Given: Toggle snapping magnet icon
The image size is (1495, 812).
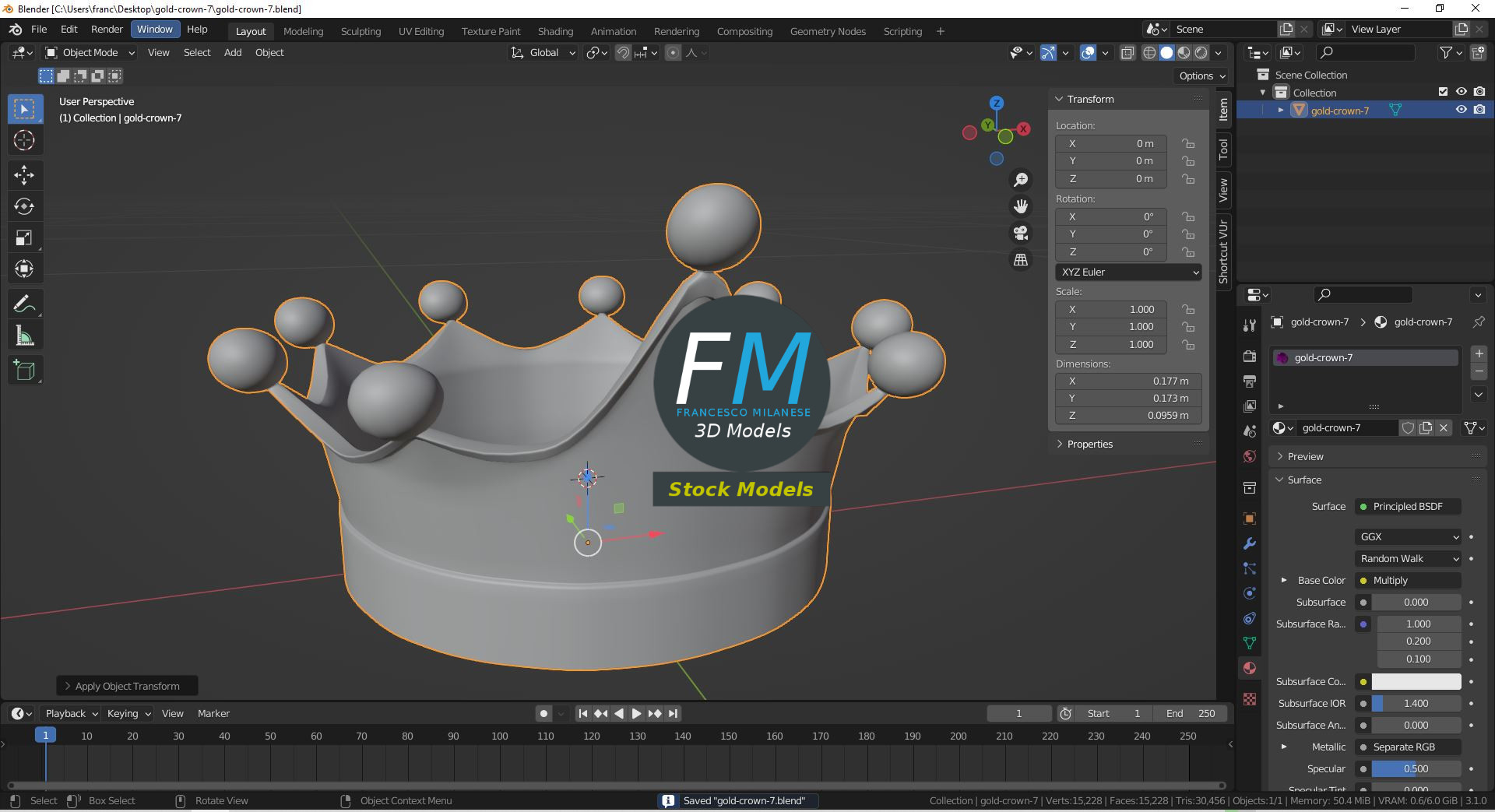Looking at the screenshot, I should (623, 53).
